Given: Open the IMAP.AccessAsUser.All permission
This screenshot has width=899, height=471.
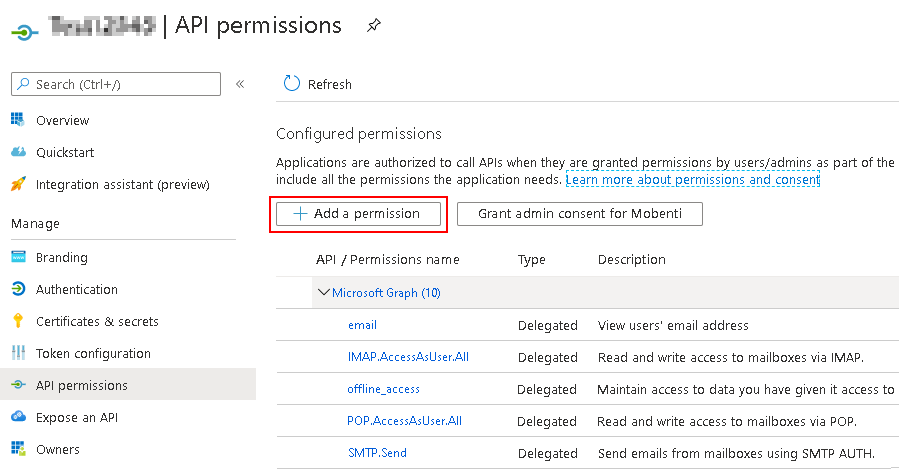Looking at the screenshot, I should 408,357.
